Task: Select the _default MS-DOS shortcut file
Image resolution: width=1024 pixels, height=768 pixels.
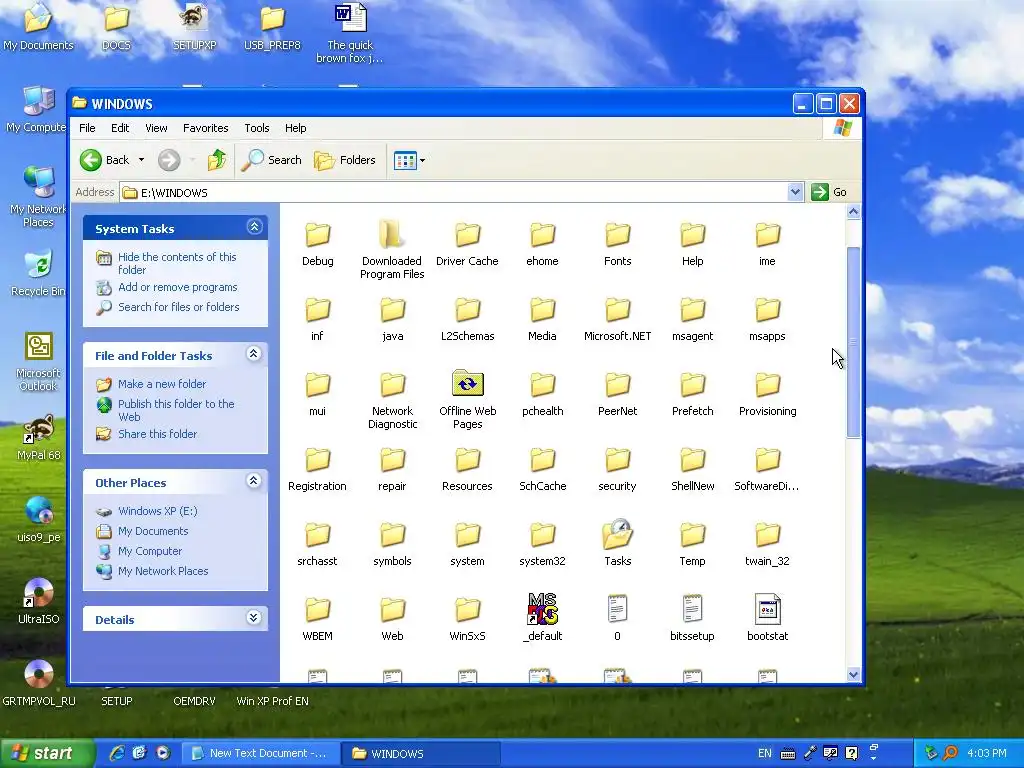Action: pyautogui.click(x=542, y=609)
